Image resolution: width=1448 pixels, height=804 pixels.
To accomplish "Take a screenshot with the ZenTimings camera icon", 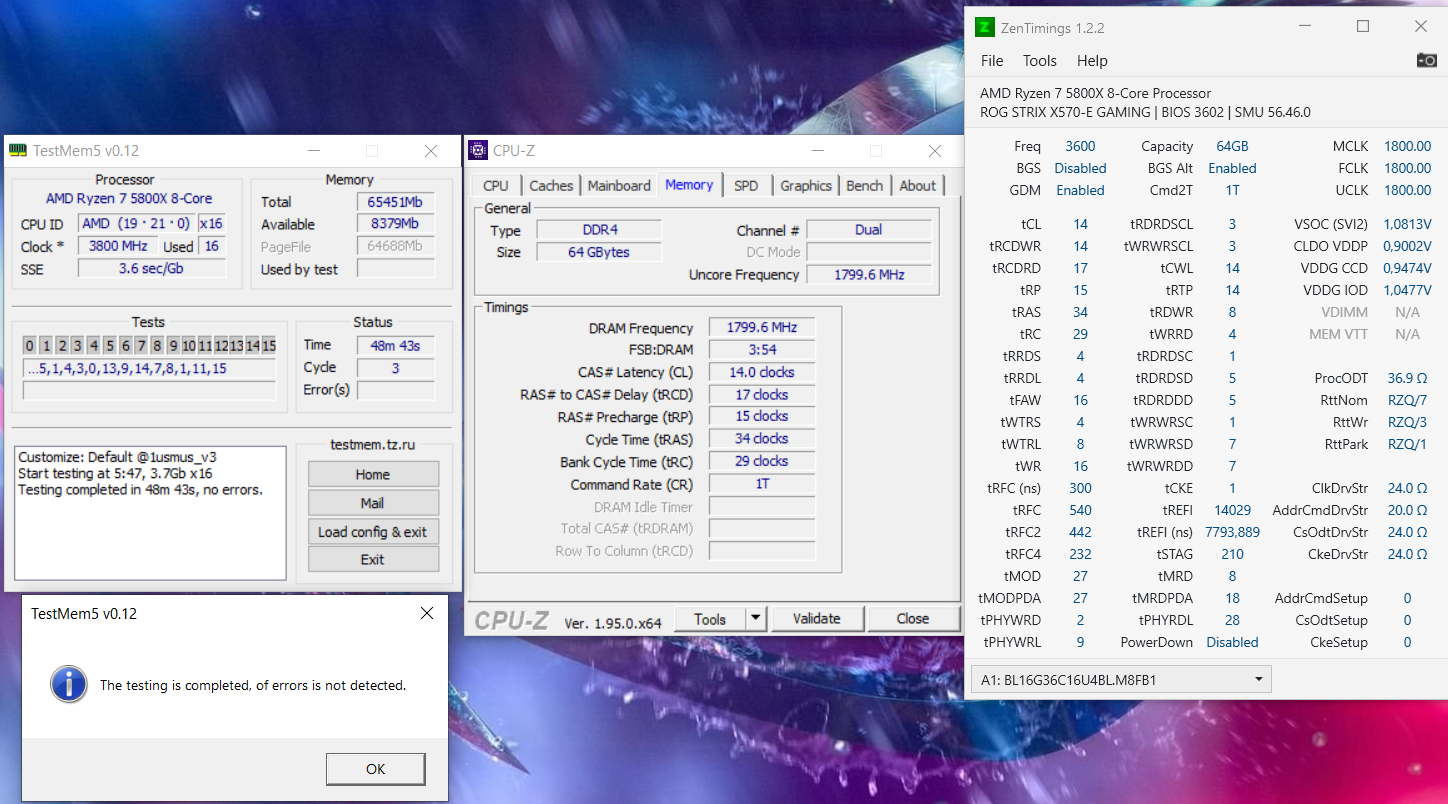I will [x=1426, y=60].
